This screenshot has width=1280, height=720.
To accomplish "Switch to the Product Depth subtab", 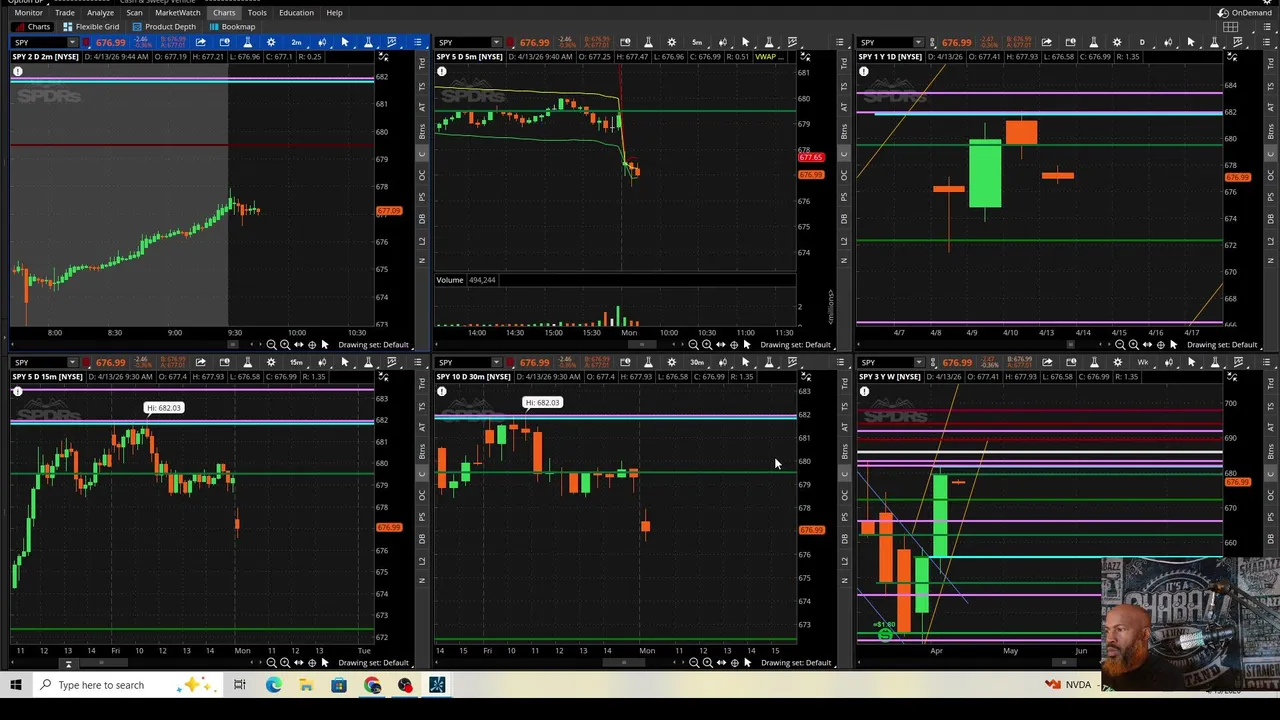I will click(x=164, y=26).
